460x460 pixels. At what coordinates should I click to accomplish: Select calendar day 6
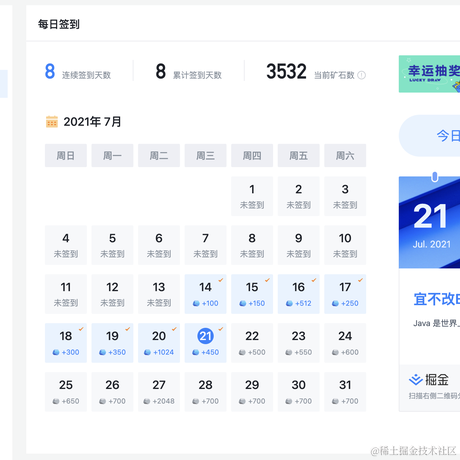[x=159, y=245]
